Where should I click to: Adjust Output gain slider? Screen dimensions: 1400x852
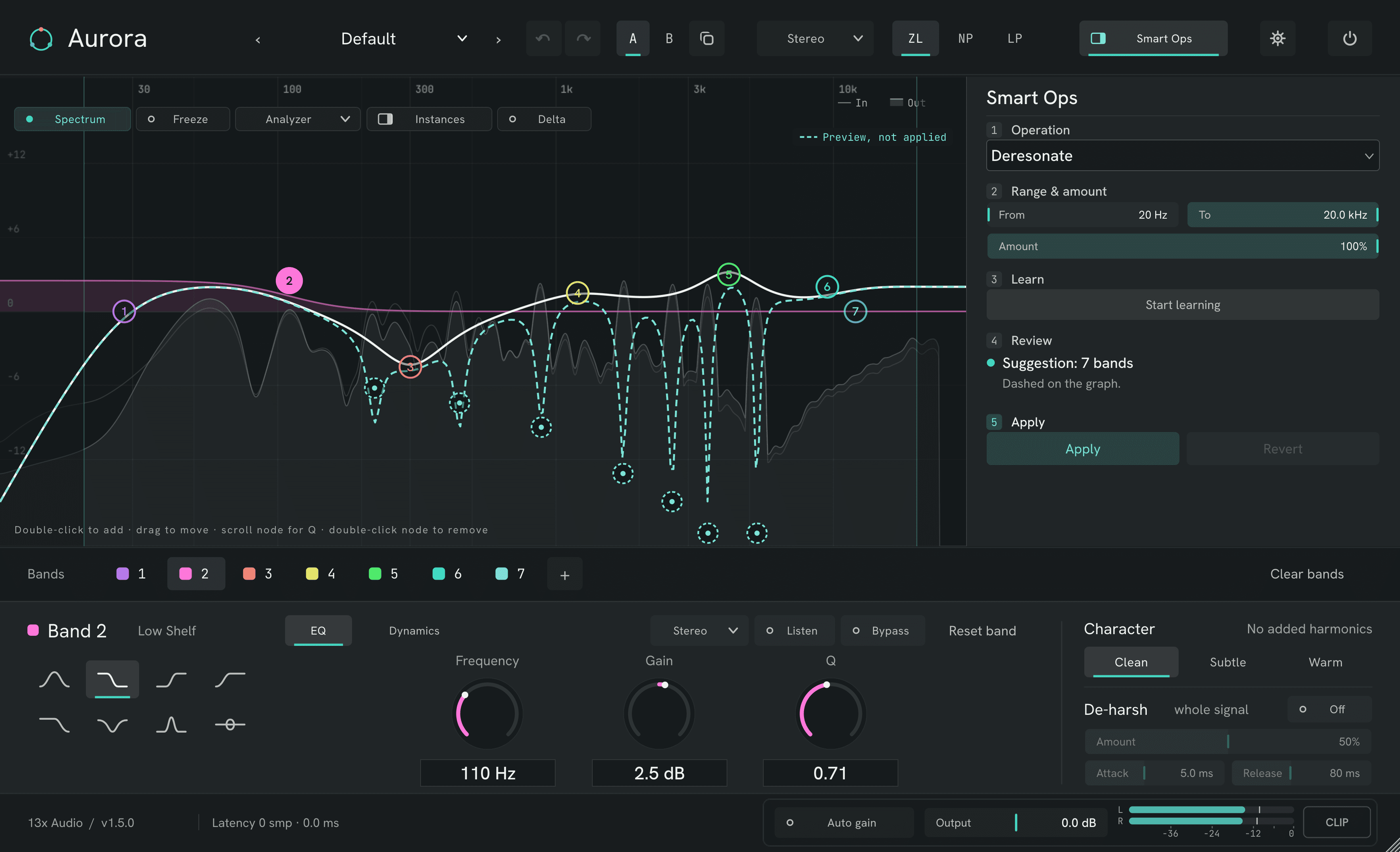point(1016,823)
